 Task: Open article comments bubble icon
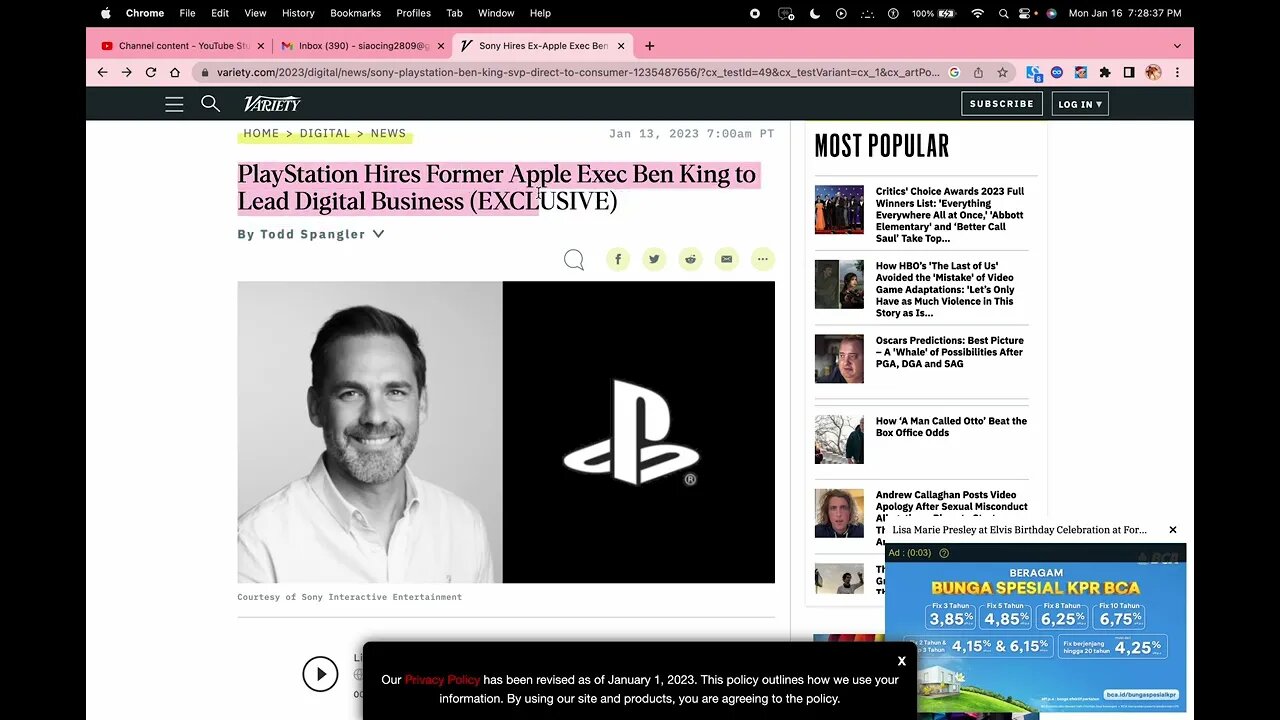574,260
